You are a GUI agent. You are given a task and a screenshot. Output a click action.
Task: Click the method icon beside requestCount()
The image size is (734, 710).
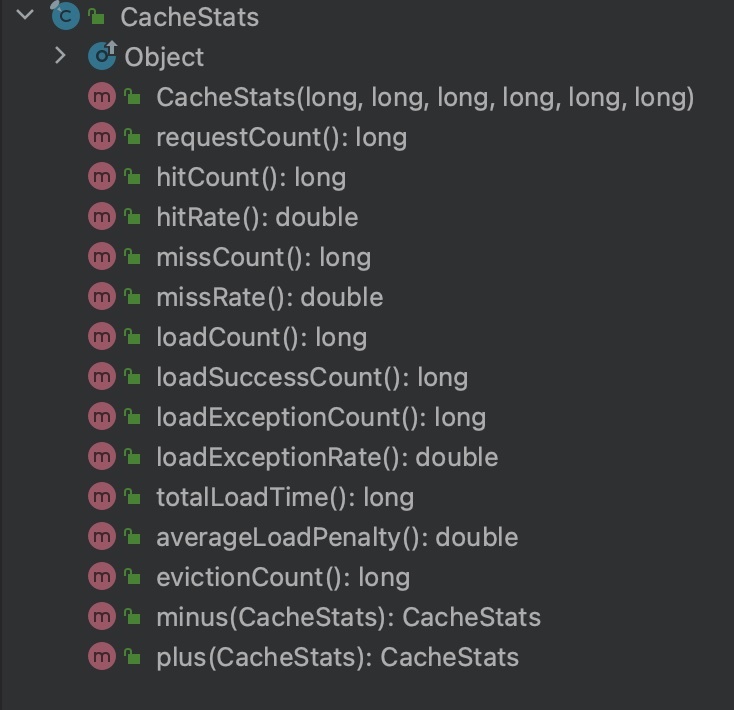102,137
